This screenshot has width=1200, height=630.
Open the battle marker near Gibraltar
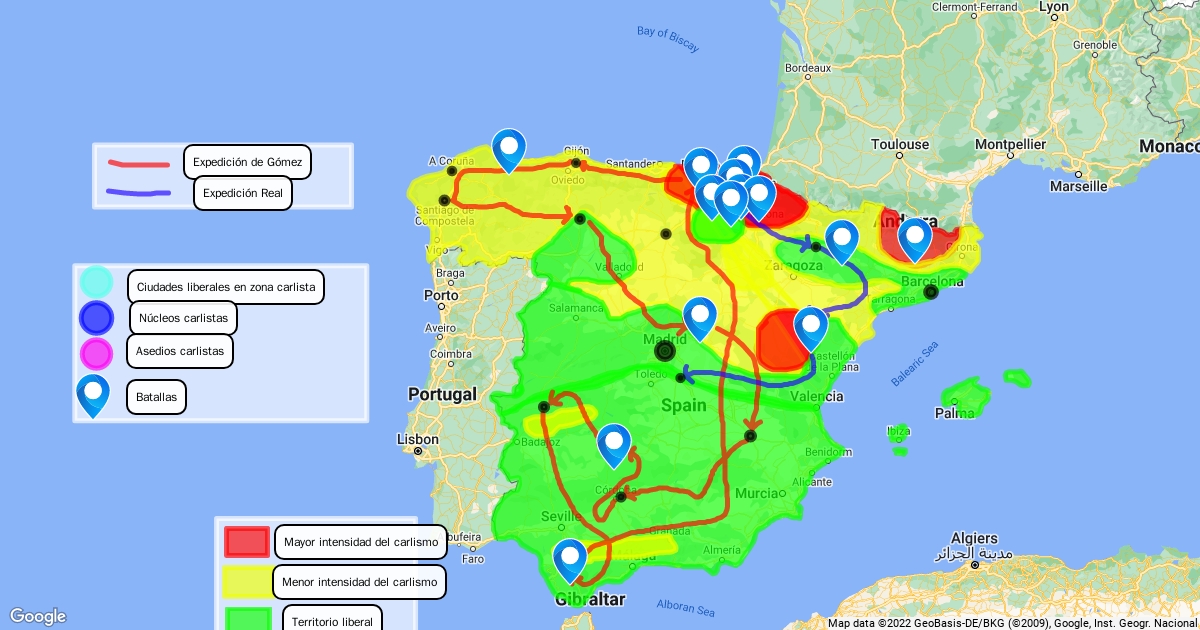tap(570, 559)
